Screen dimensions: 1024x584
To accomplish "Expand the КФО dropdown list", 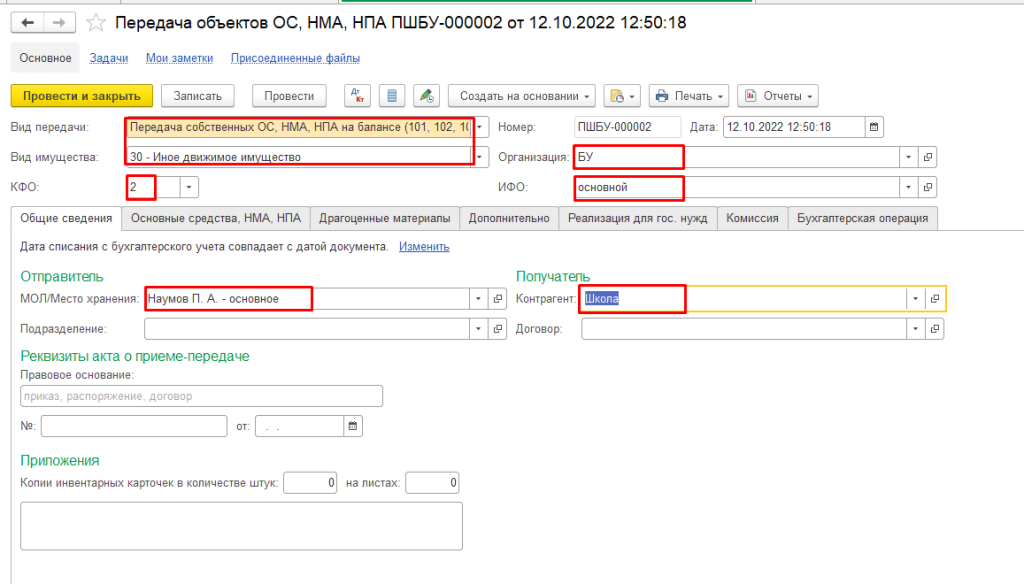I will pos(190,187).
